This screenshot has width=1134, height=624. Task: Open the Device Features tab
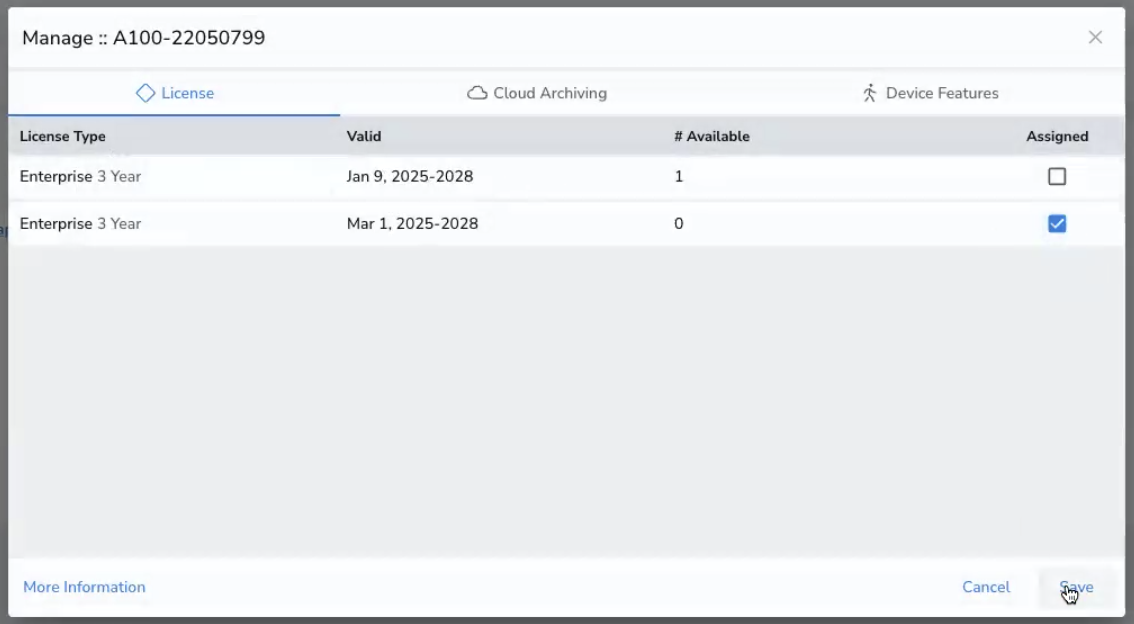(x=929, y=93)
